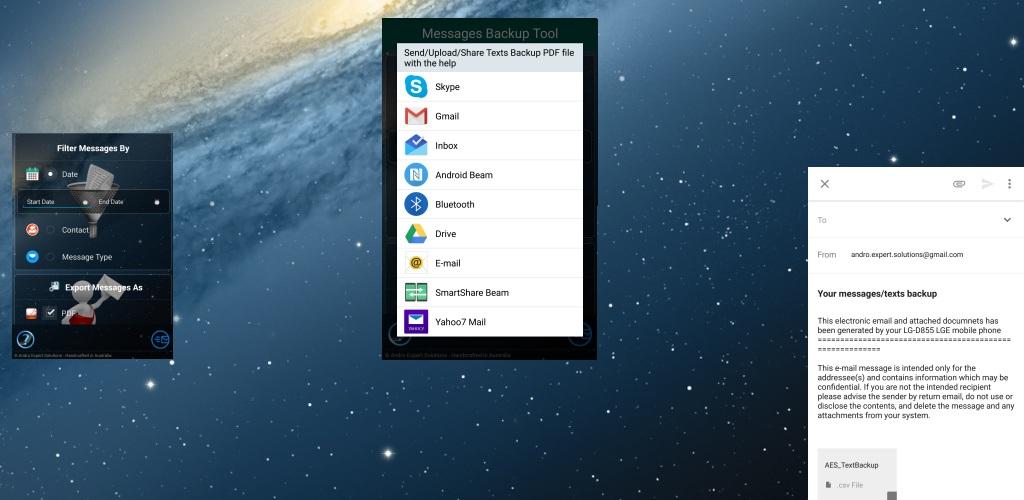Image resolution: width=1024 pixels, height=500 pixels.
Task: Tap the Bluetooth icon
Action: pyautogui.click(x=415, y=204)
